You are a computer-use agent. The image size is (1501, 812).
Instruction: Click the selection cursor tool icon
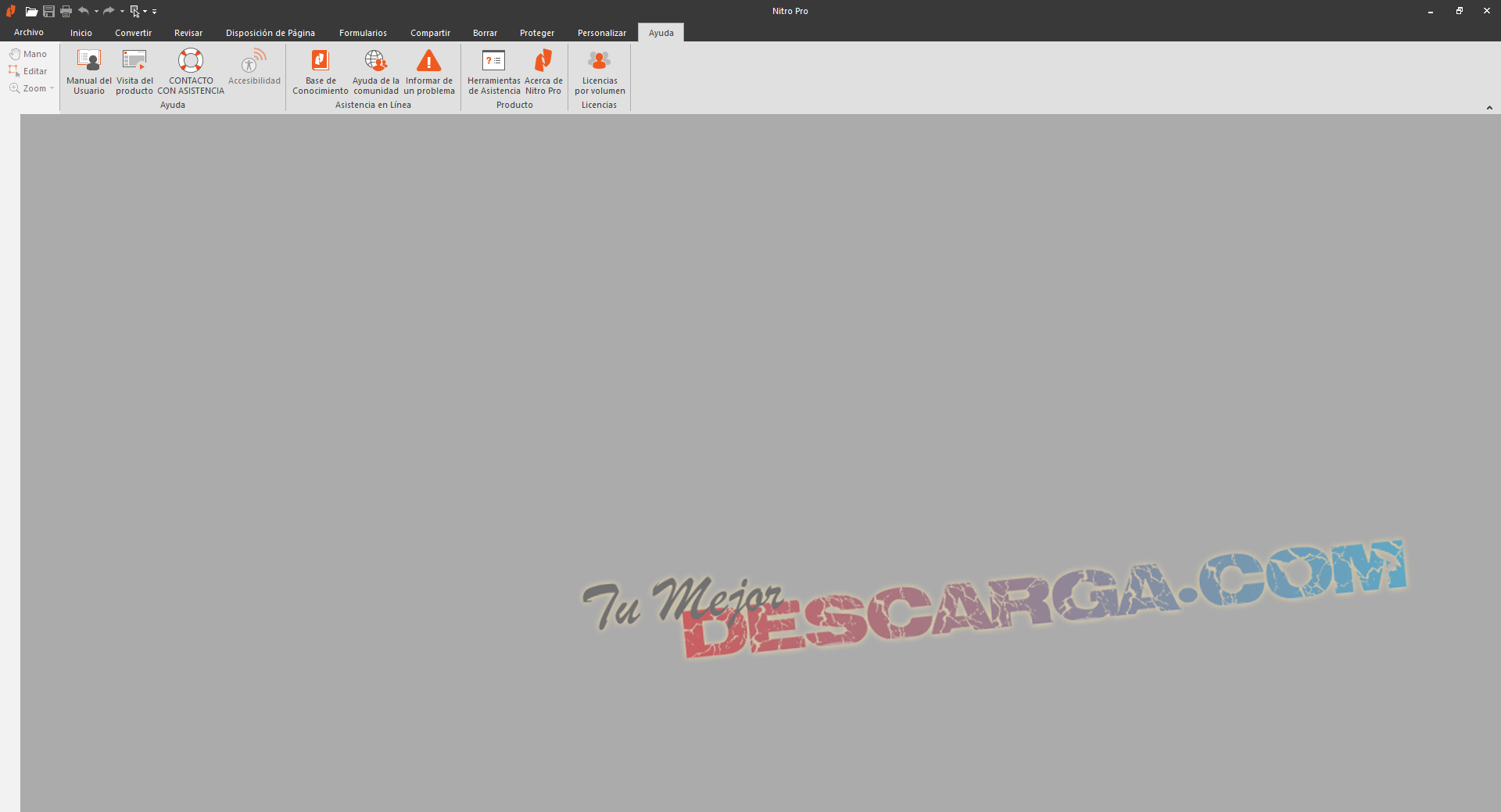click(134, 11)
